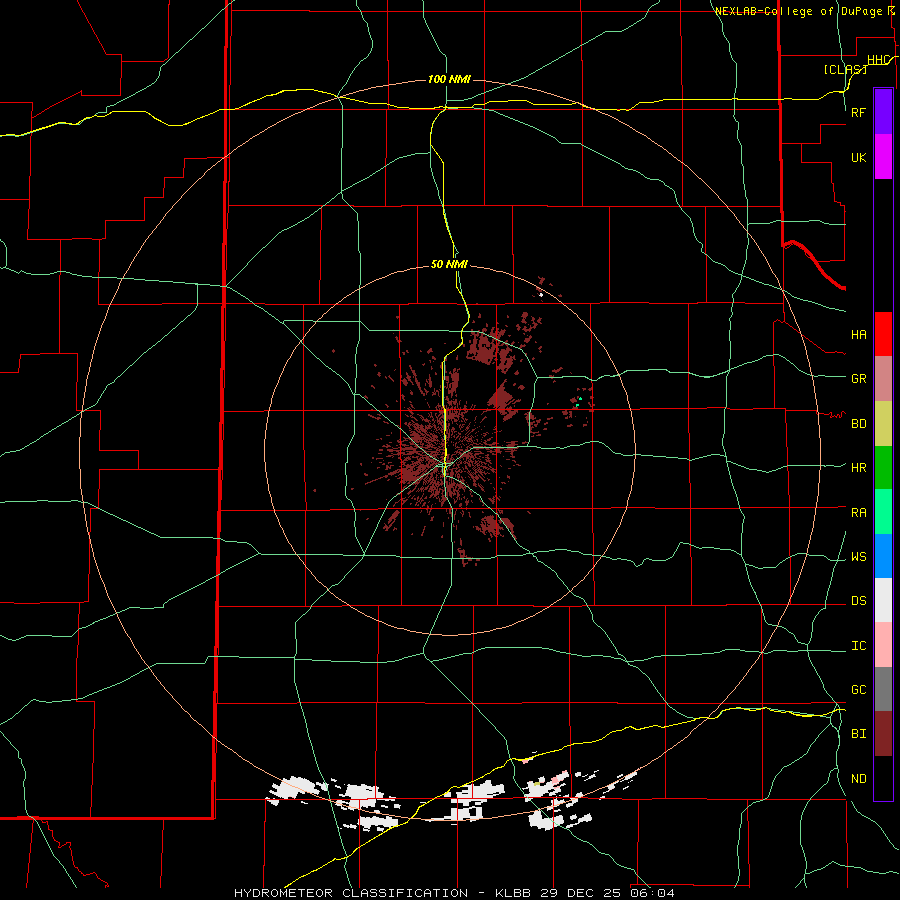Image resolution: width=900 pixels, height=900 pixels.
Task: Click the purple RF color swatch
Action: click(x=883, y=112)
